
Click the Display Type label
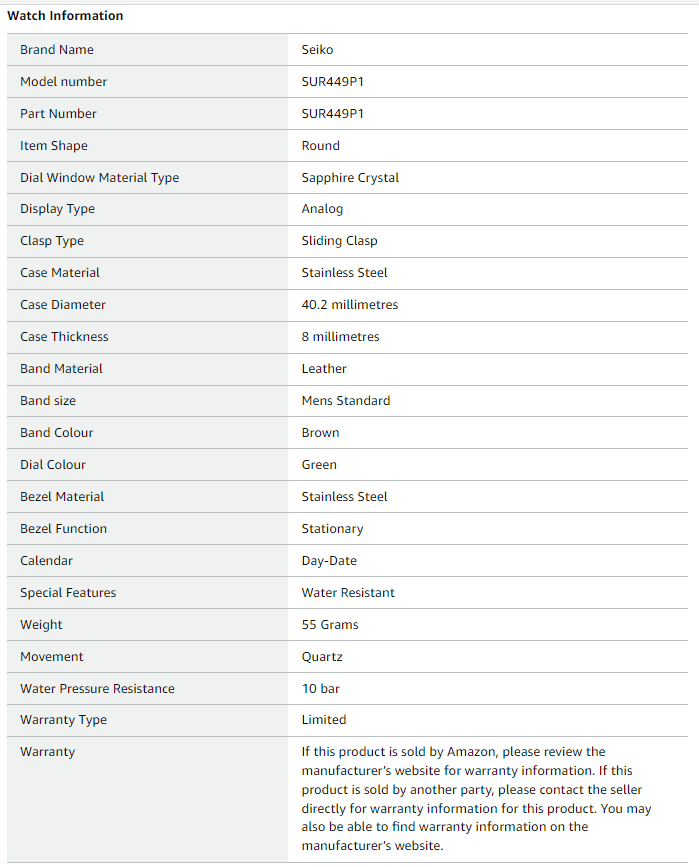[x=58, y=209]
